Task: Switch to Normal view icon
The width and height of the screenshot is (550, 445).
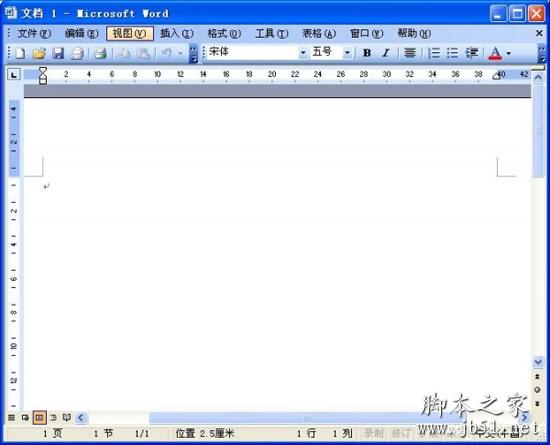Action: click(12, 418)
